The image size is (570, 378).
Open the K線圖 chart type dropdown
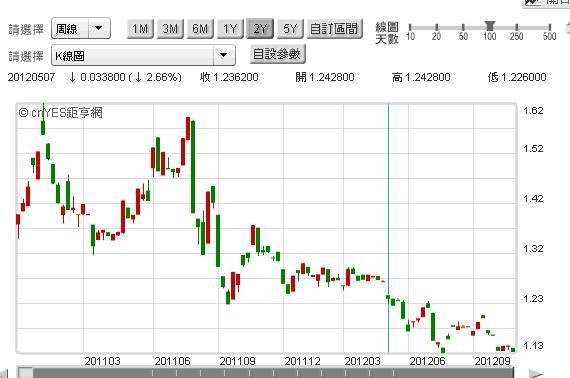(143, 55)
